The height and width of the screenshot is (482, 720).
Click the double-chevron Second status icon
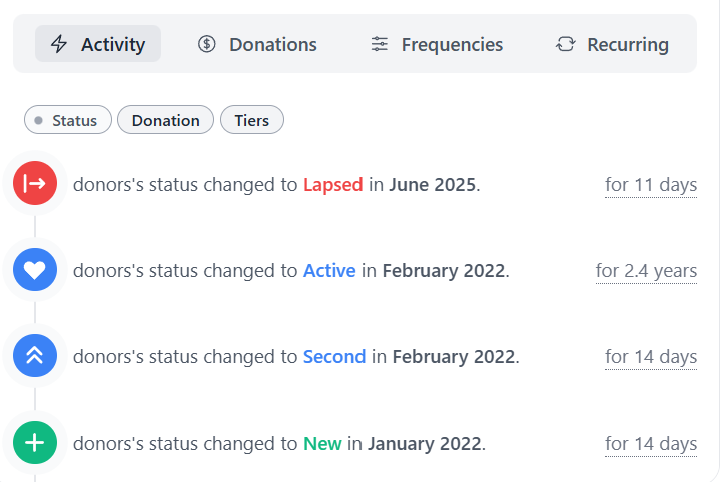click(35, 356)
